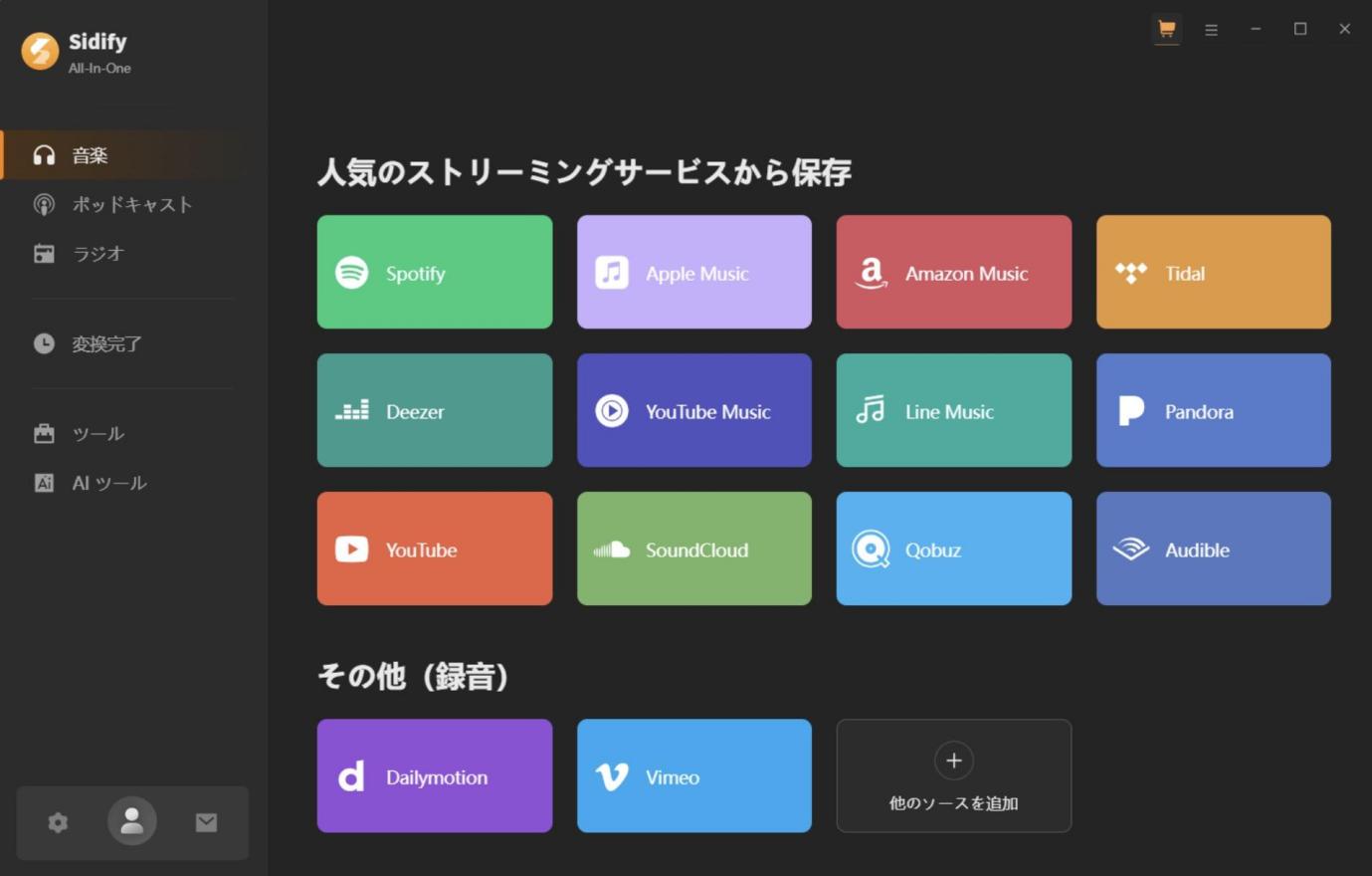Click the Spotify logo icon
The height and width of the screenshot is (876, 1372).
click(352, 273)
